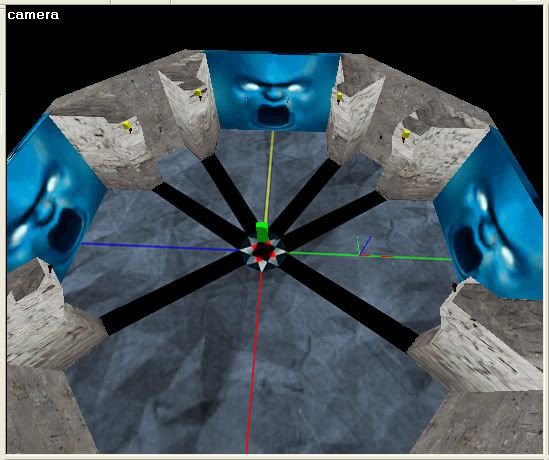Click the small orange marker on green axis
Image resolution: width=549 pixels, height=460 pixels.
pyautogui.click(x=387, y=257)
